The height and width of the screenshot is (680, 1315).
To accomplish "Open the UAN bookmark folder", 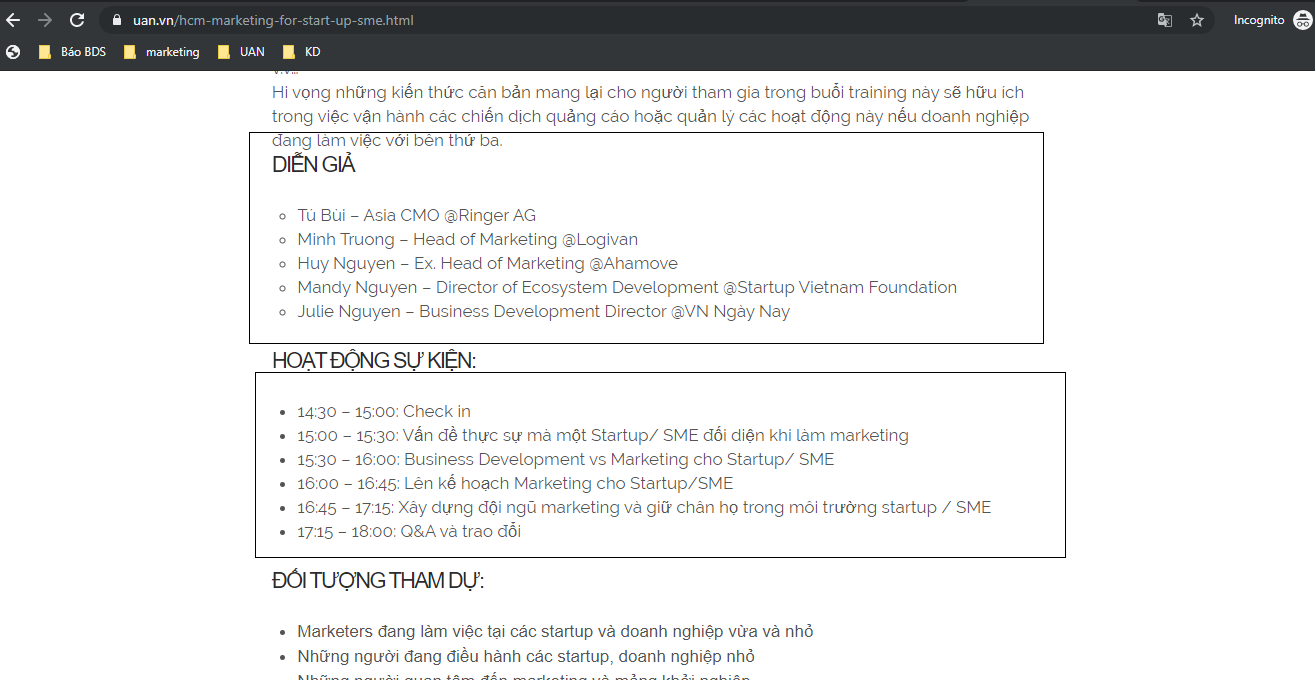I will (241, 52).
